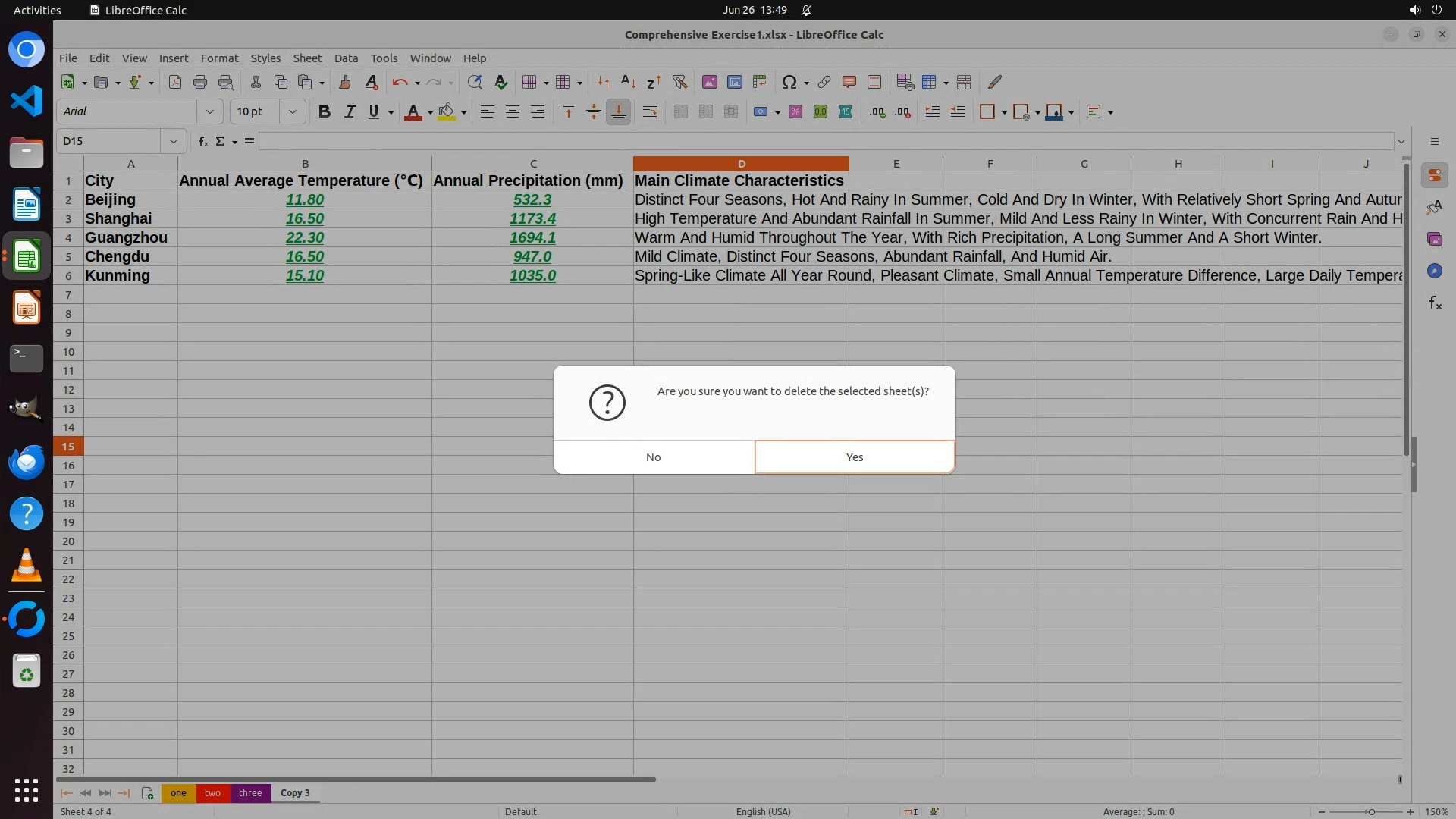Confirm deletion with the Yes button
1456x819 pixels.
[854, 457]
